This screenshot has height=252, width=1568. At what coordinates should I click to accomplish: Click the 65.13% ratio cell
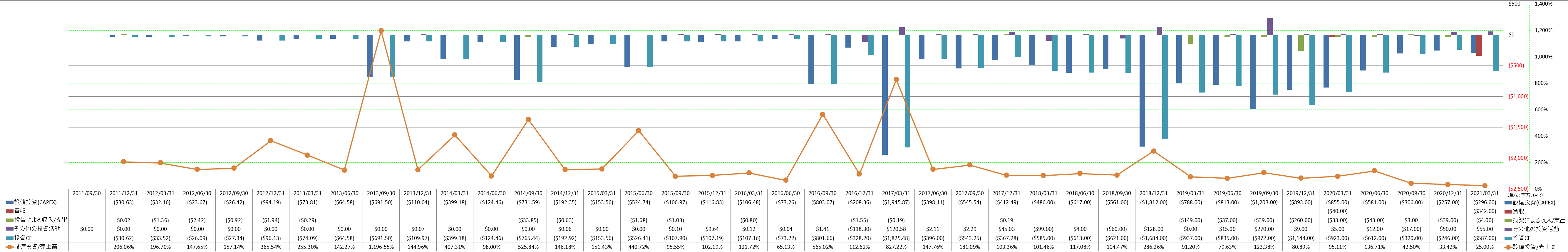pos(786,247)
